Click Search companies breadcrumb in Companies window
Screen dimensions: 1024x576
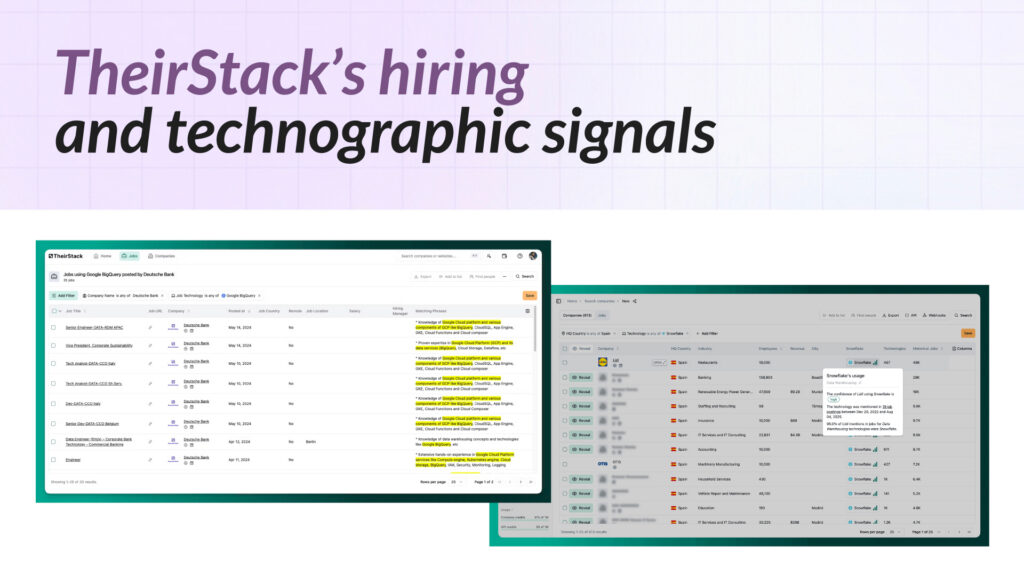[600, 301]
